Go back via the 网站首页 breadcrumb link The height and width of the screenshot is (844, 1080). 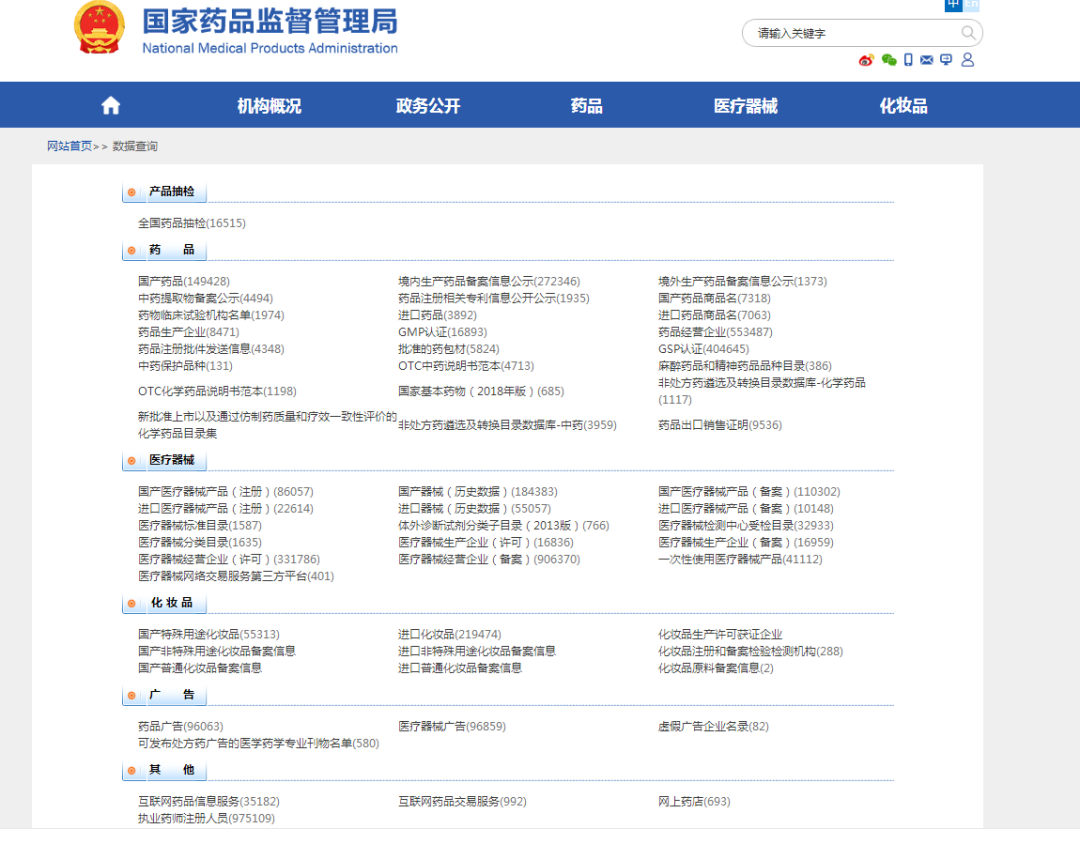pos(69,146)
